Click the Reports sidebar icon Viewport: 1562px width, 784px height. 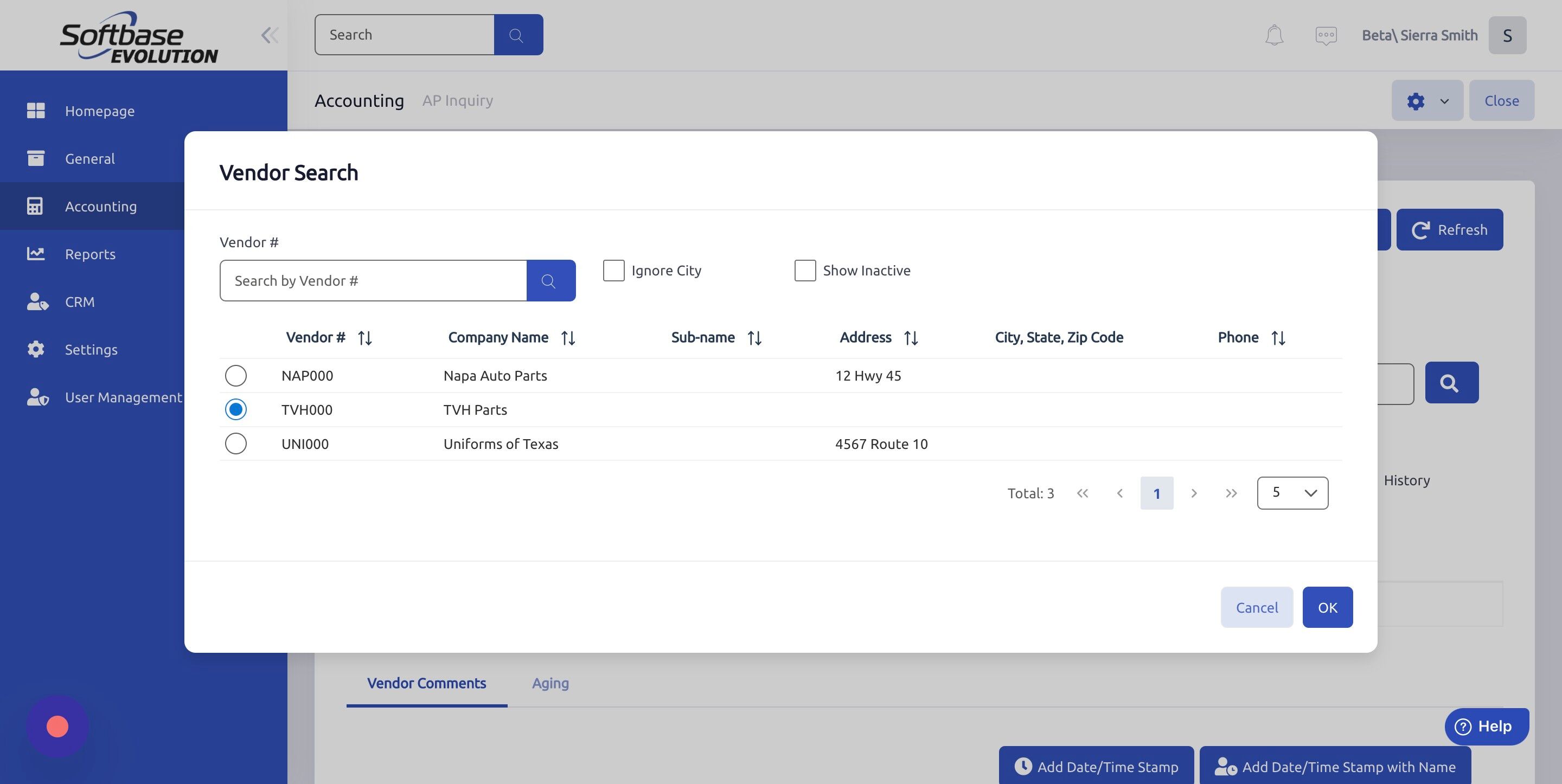[36, 254]
